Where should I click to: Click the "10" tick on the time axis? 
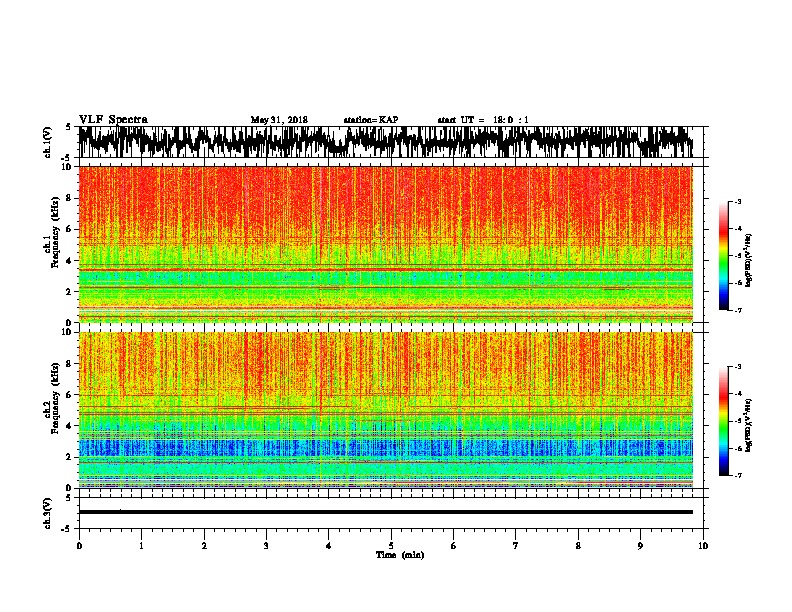tap(703, 546)
